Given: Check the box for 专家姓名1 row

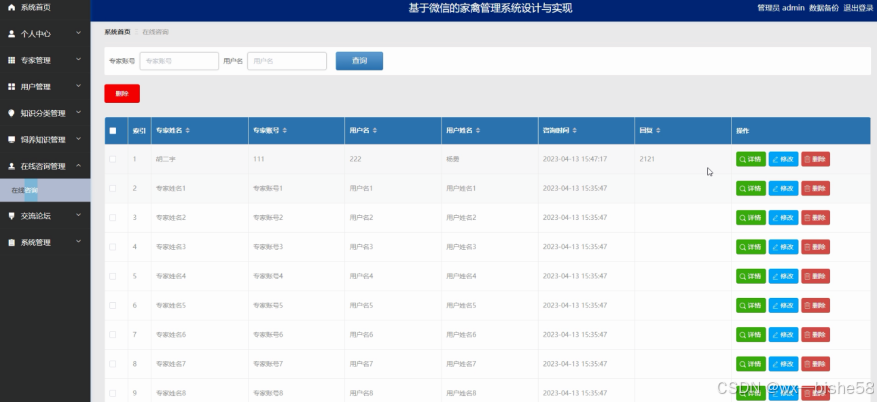Looking at the screenshot, I should point(113,188).
